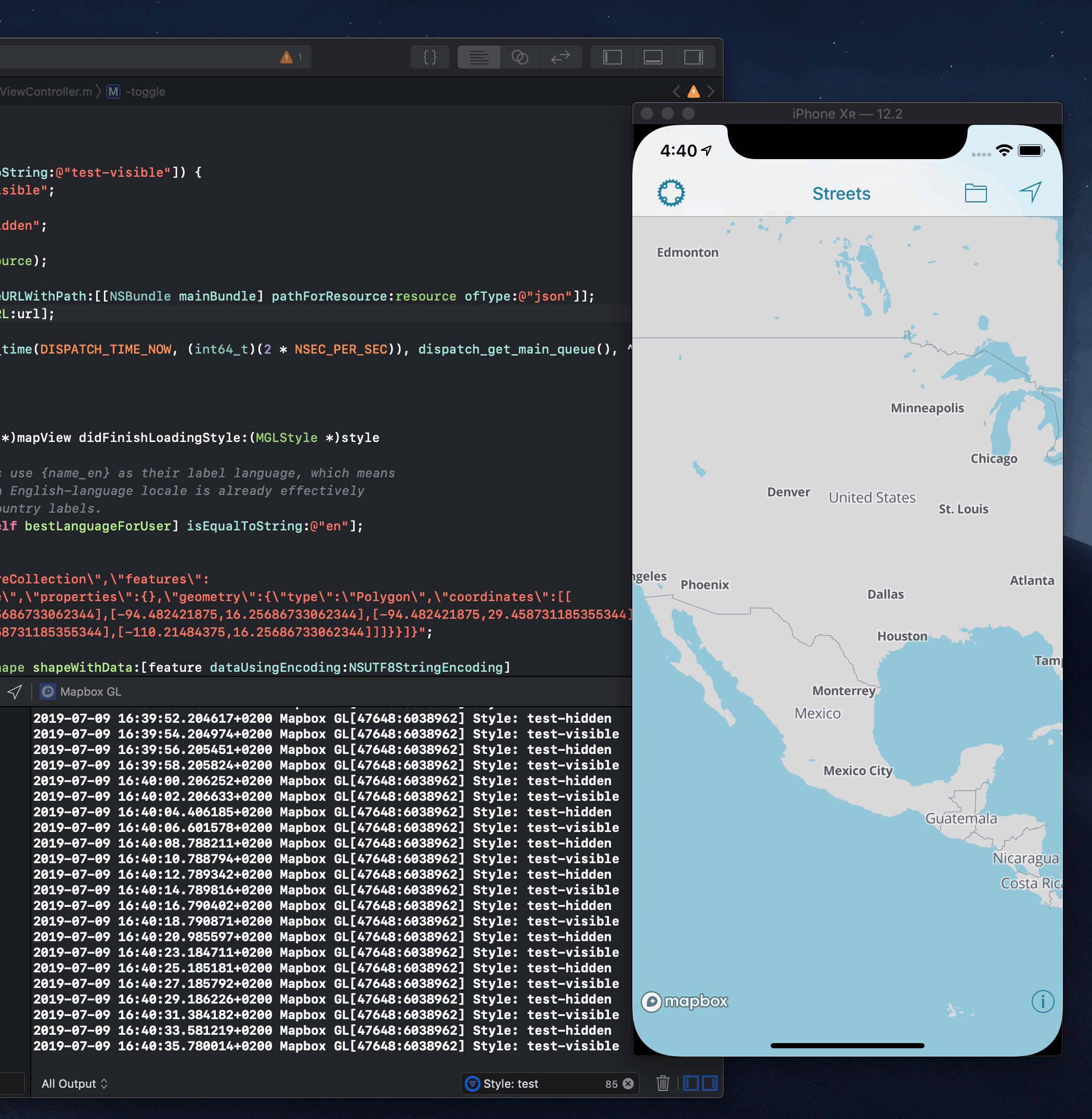The width and height of the screenshot is (1092, 1119).
Task: Switch to the assistant editor view
Action: (519, 57)
